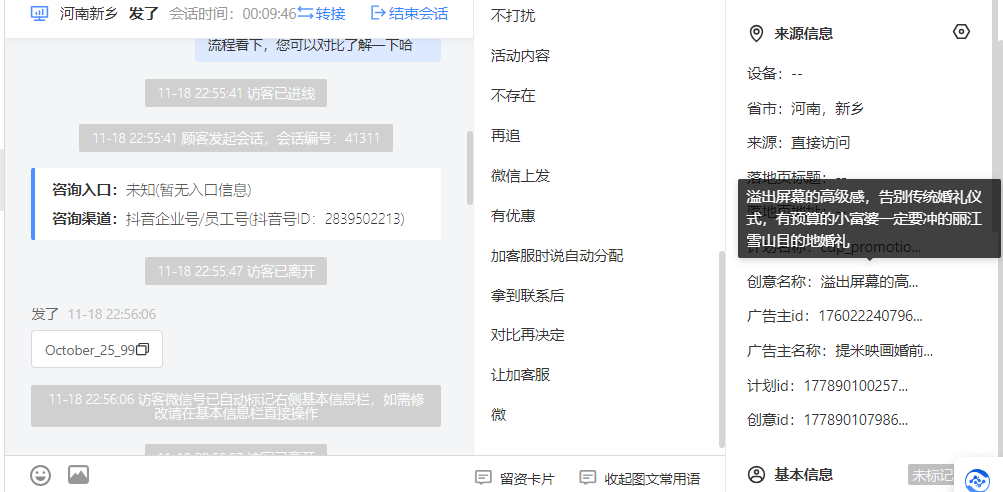Click the 11-18 22:55:41 访客已进线 notice
This screenshot has width=1003, height=492.
(236, 93)
